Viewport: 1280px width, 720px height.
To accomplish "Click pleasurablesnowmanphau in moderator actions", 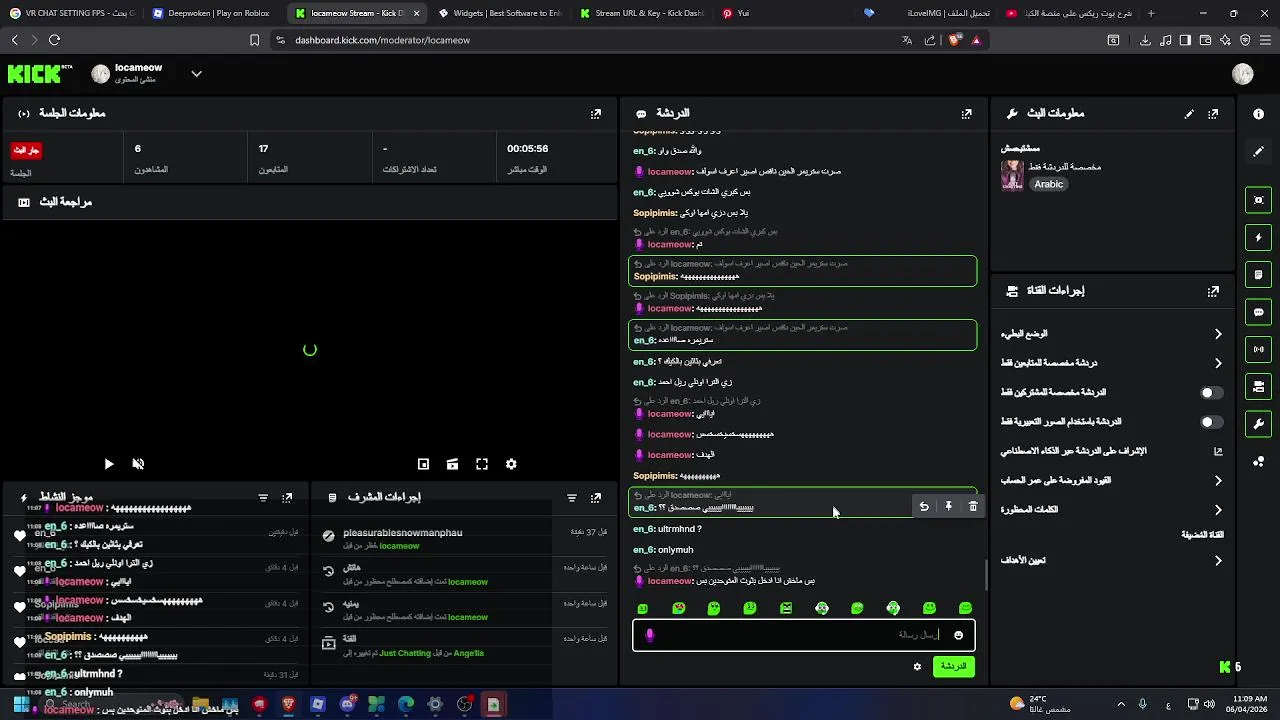I will coord(402,533).
